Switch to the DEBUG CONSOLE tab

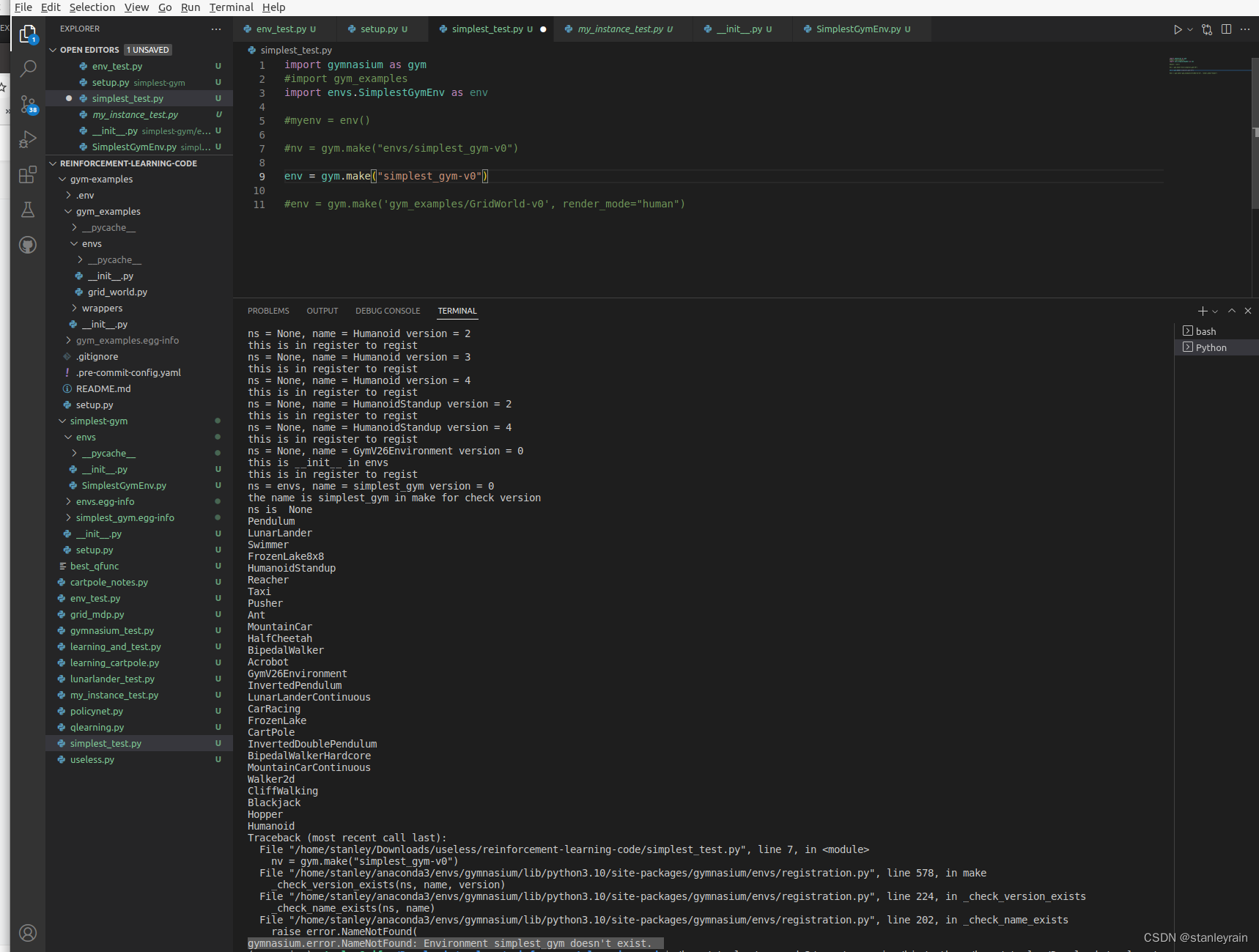(388, 311)
